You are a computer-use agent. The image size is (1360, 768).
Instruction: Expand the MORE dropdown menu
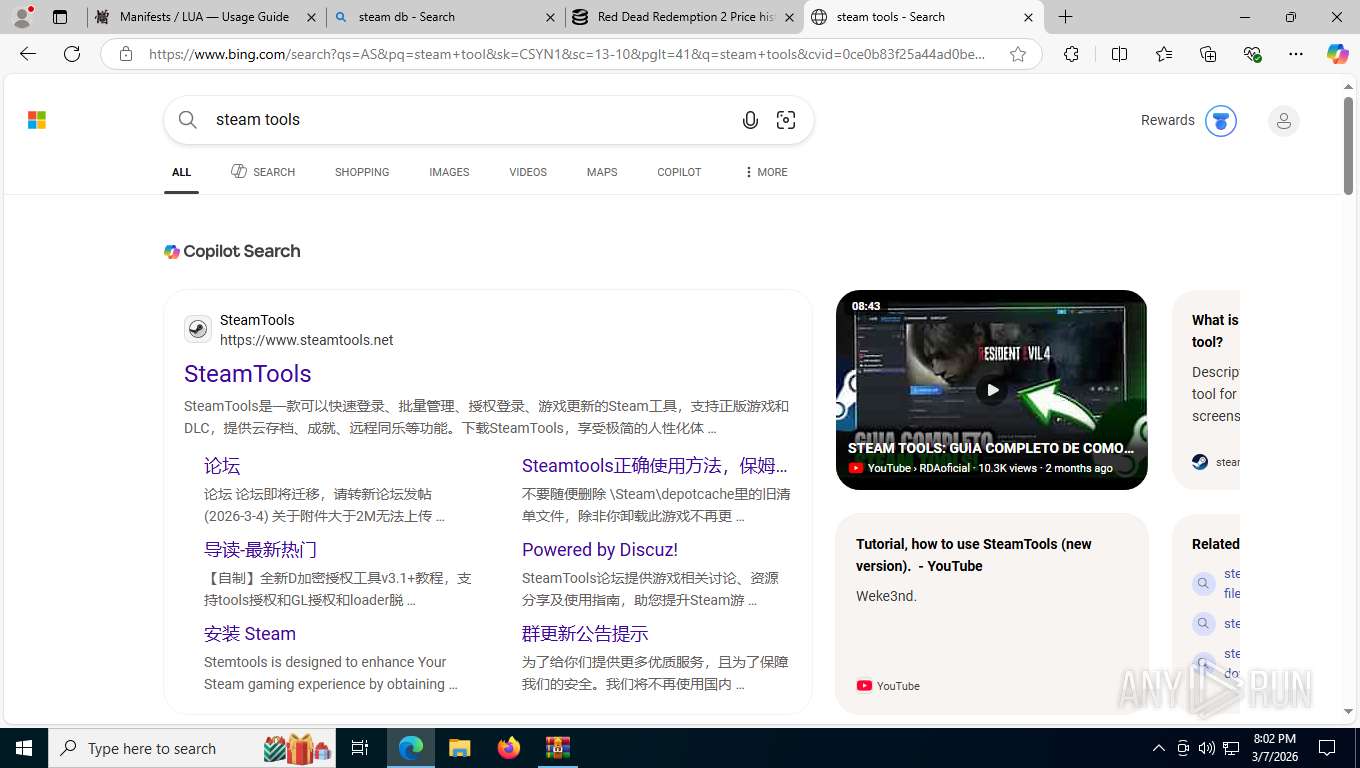coord(765,172)
